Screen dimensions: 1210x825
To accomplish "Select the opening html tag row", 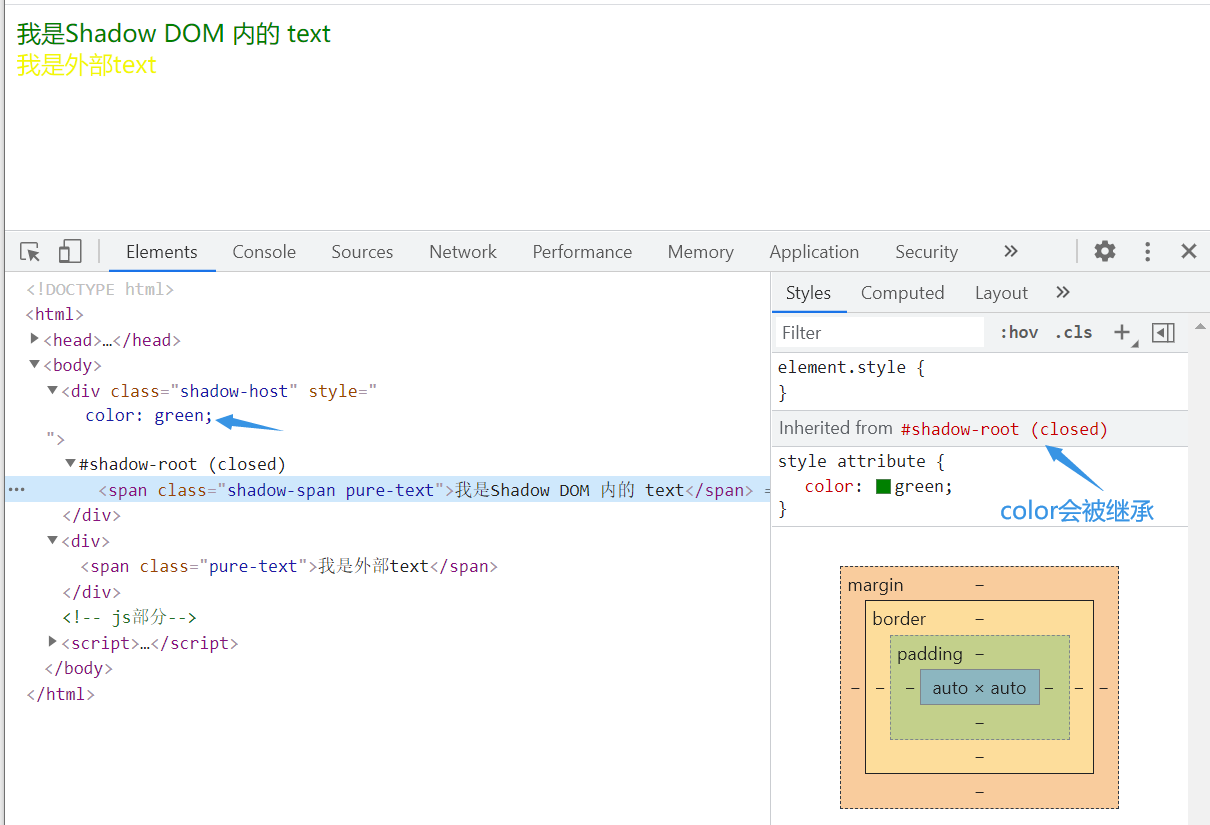I will pyautogui.click(x=55, y=314).
